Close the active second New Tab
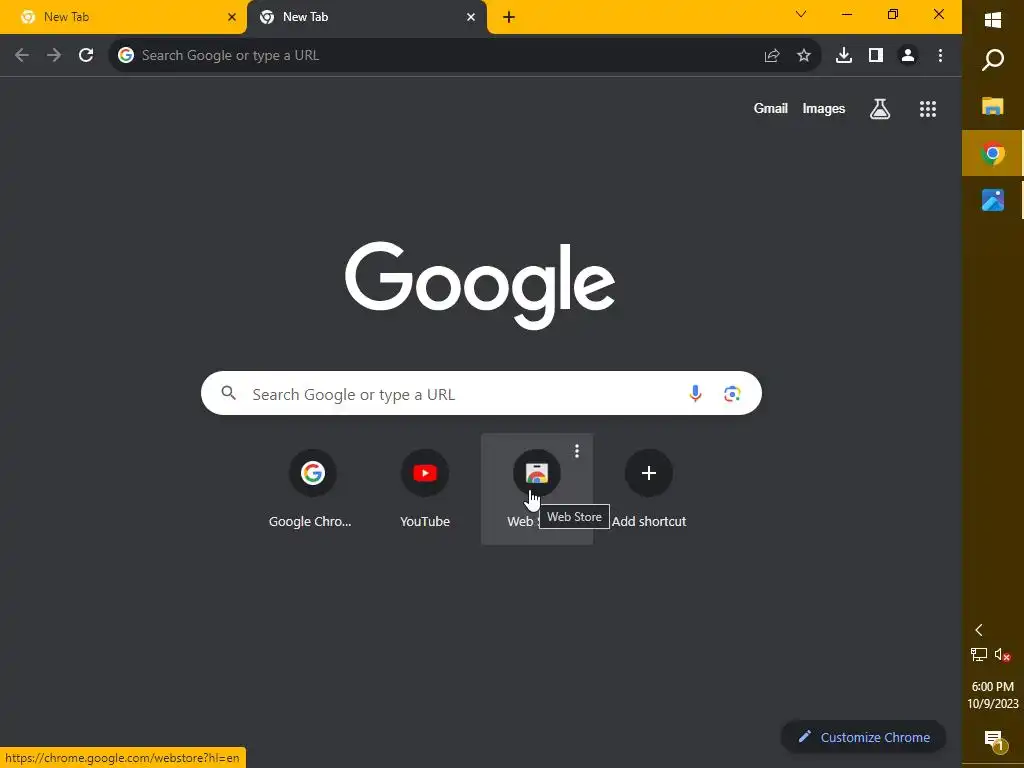The width and height of the screenshot is (1024, 768). (471, 17)
